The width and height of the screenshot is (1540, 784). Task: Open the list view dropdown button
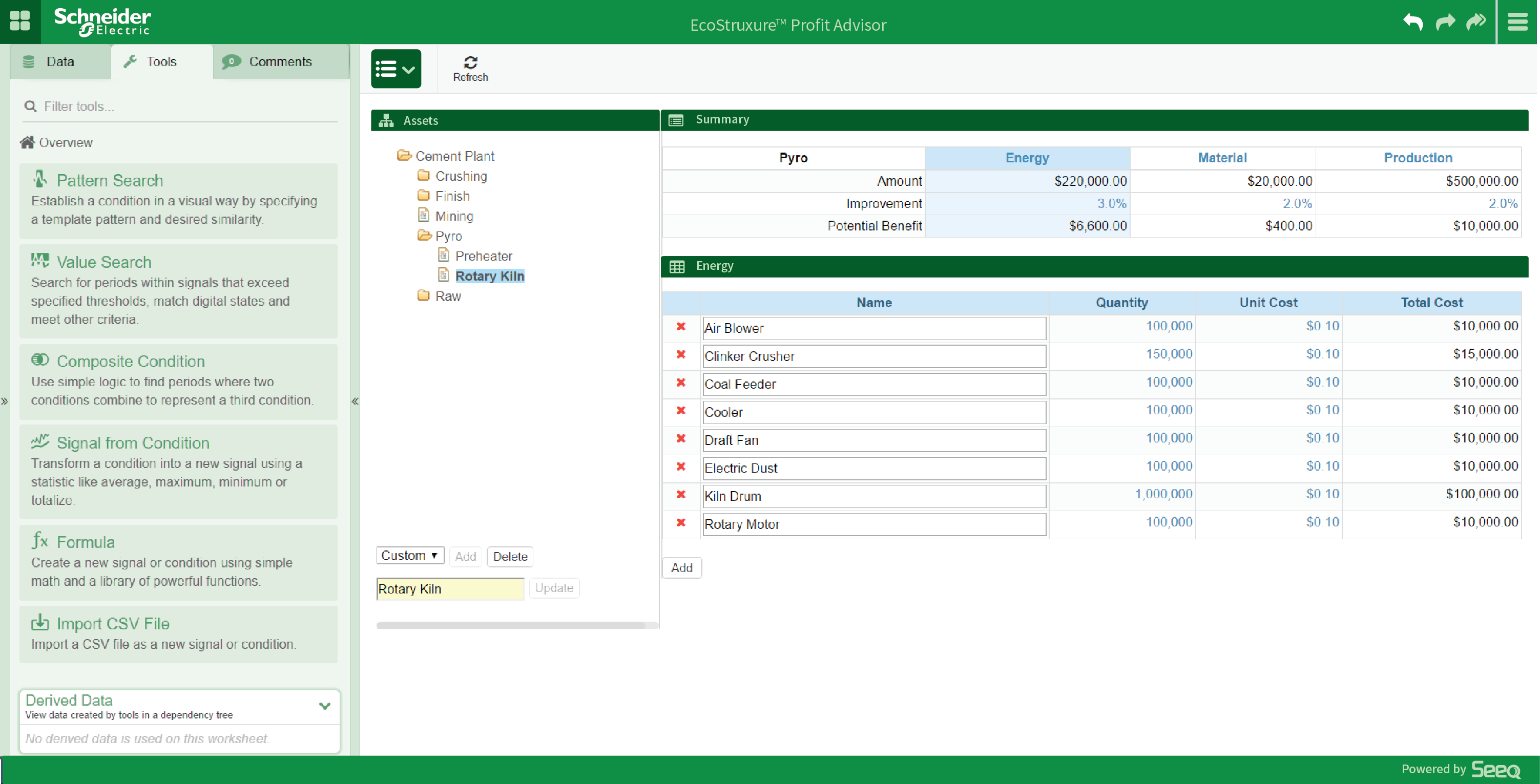click(396, 69)
